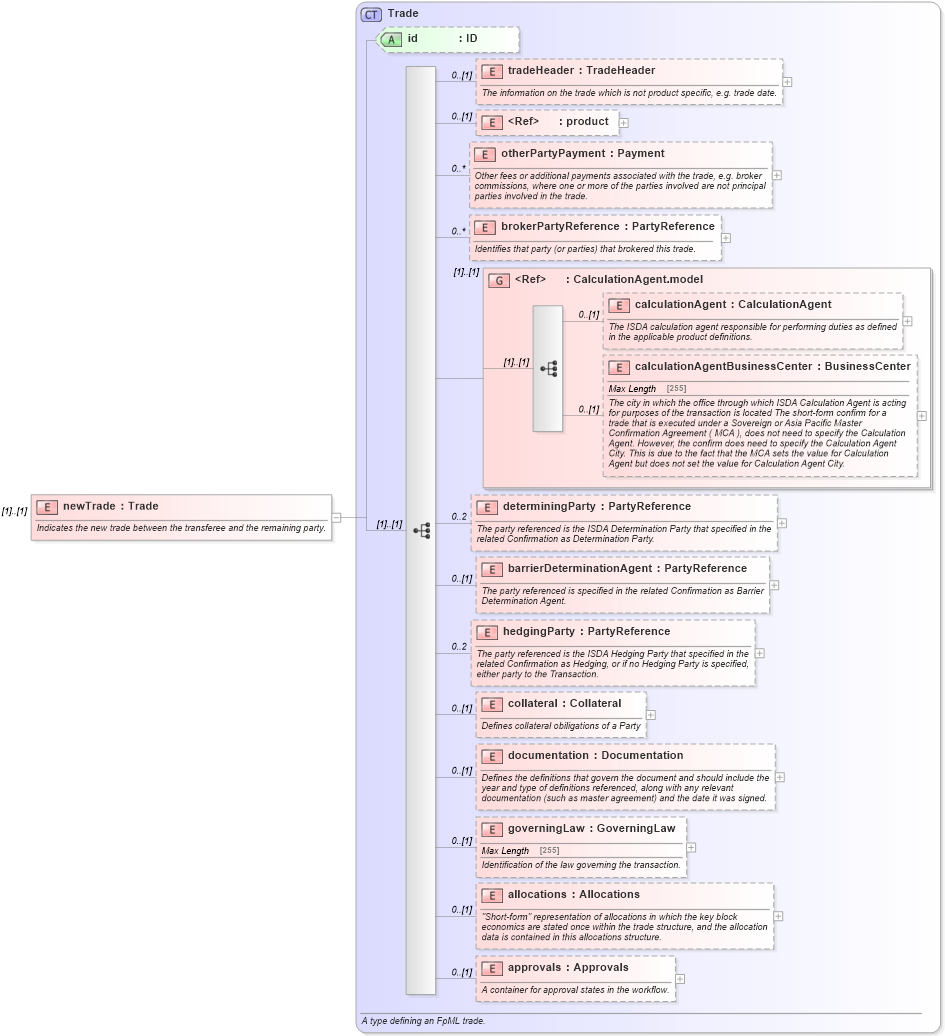The height and width of the screenshot is (1036, 945).
Task: Expand the approvals element
Action: (680, 979)
